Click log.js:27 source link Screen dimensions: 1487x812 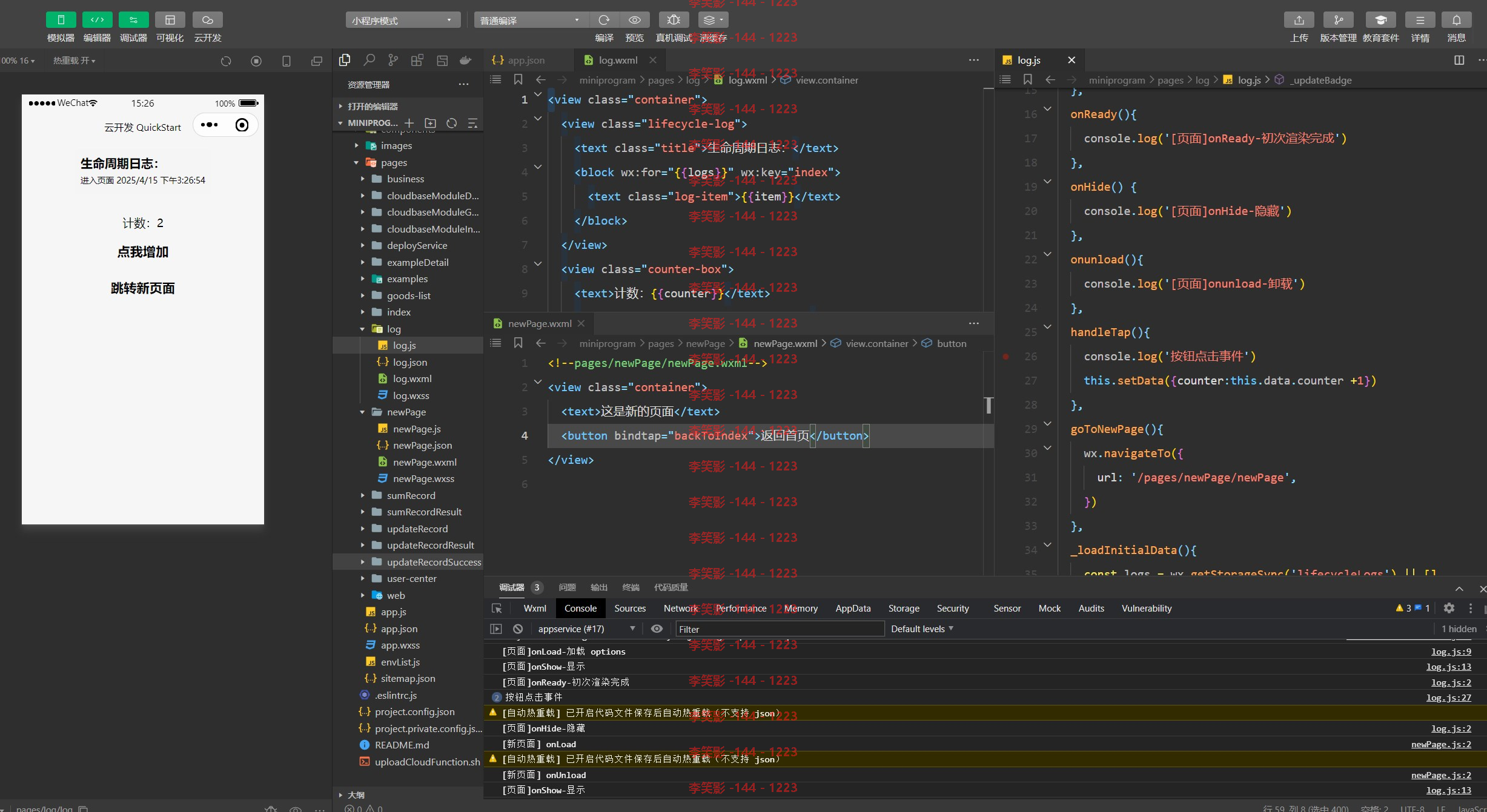(1449, 698)
